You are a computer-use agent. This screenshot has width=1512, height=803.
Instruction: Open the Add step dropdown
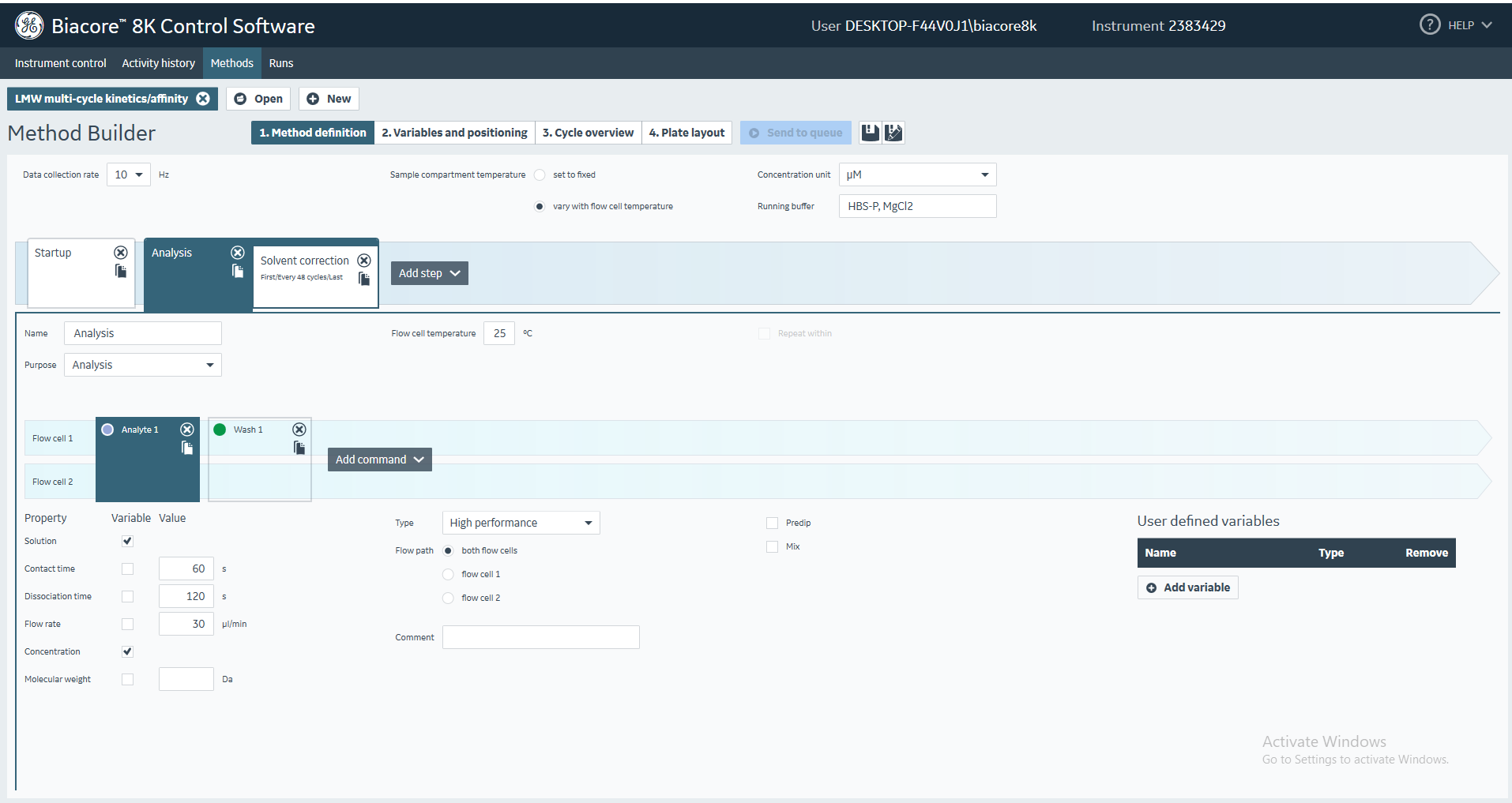[429, 273]
